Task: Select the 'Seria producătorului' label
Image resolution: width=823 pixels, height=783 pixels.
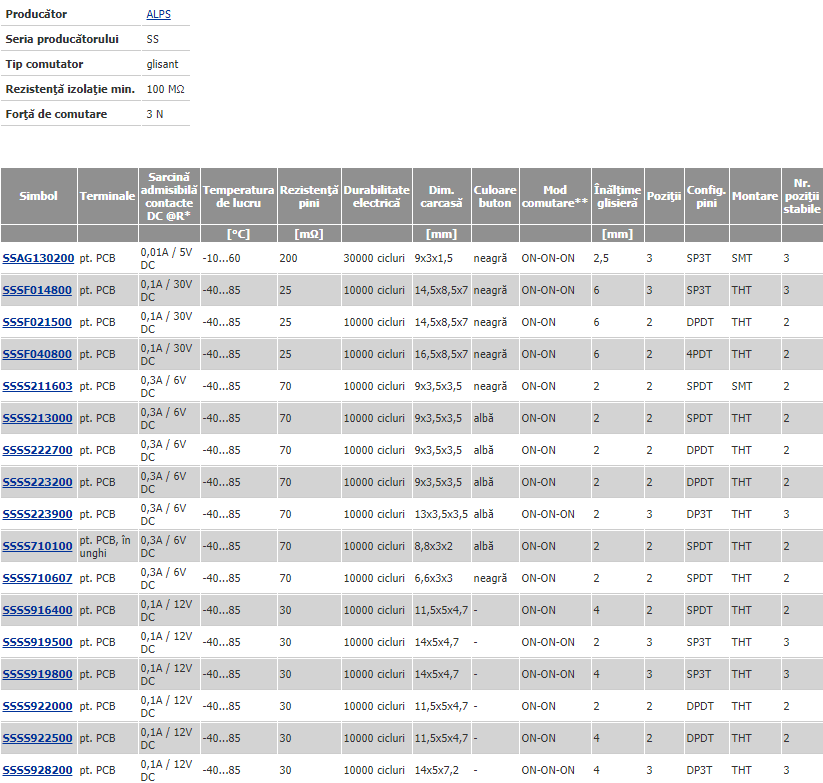Action: [62, 39]
